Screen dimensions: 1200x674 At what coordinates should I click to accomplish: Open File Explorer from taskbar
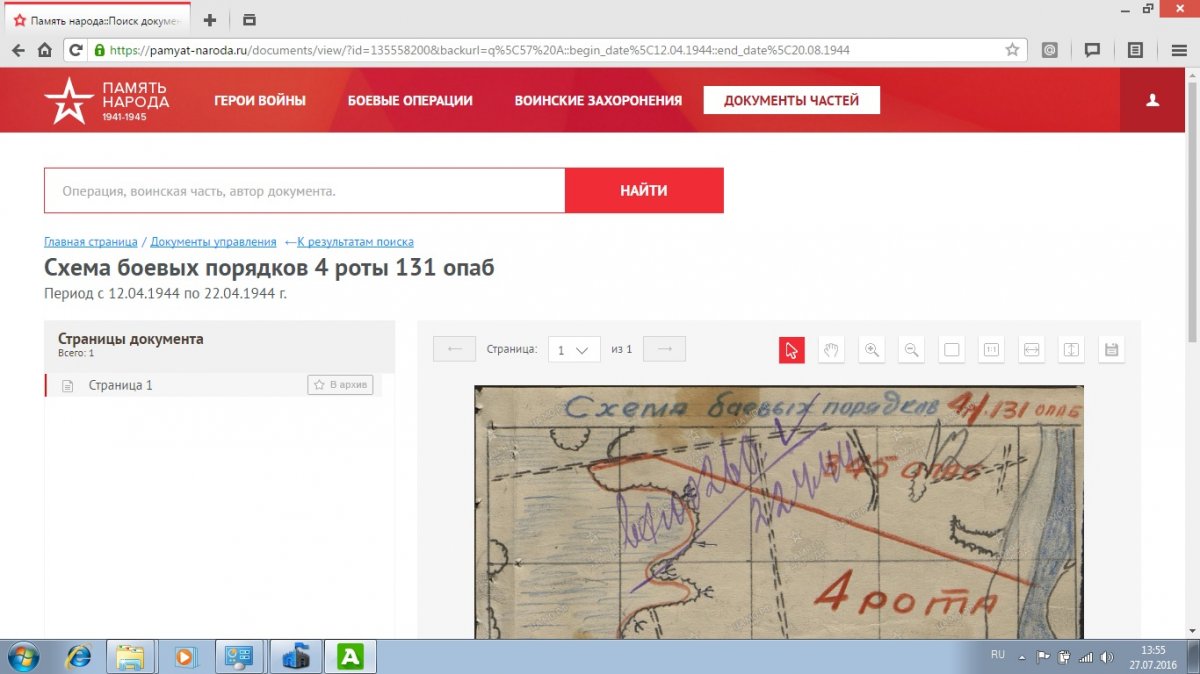tap(131, 657)
